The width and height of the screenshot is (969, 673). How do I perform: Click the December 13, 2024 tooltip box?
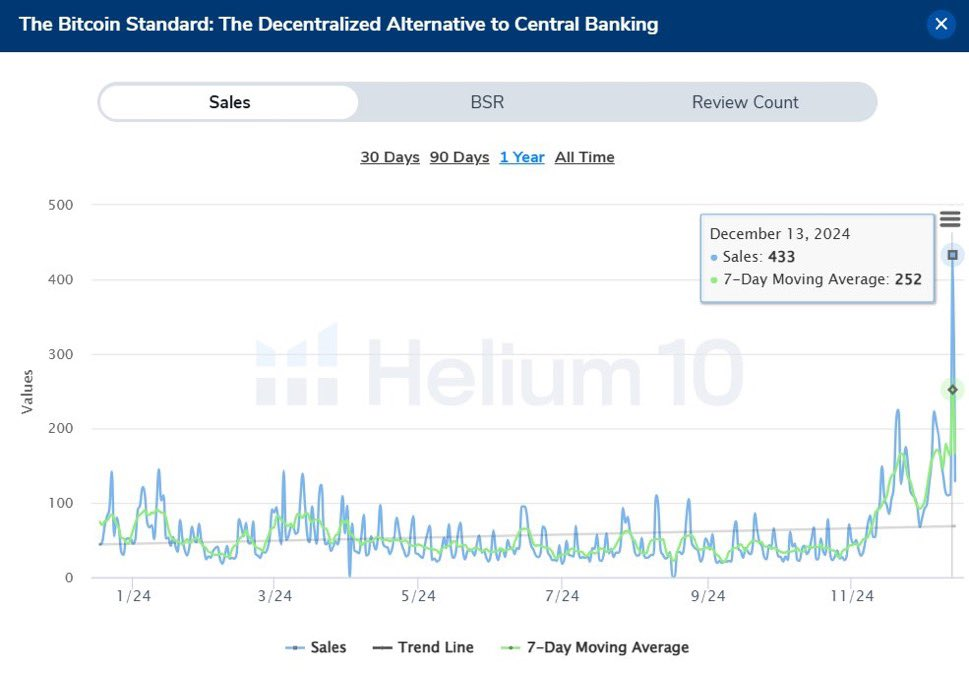coord(817,258)
